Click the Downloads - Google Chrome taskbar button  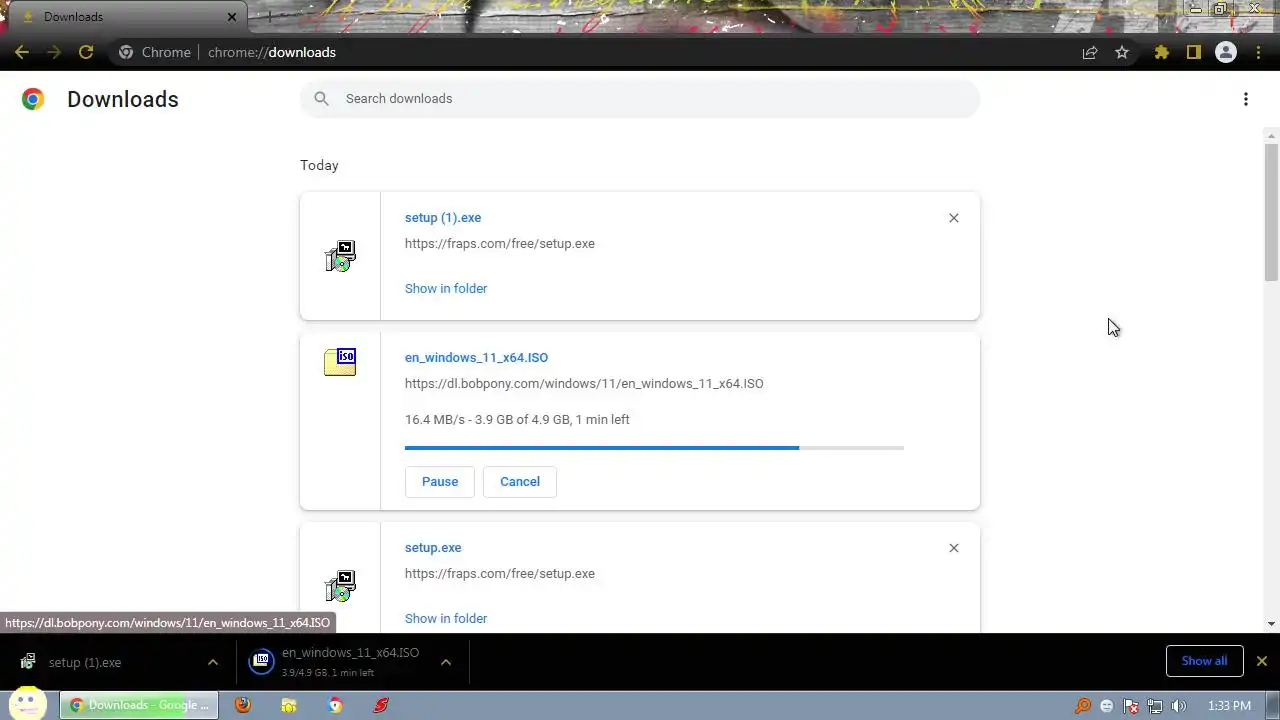pyautogui.click(x=139, y=705)
